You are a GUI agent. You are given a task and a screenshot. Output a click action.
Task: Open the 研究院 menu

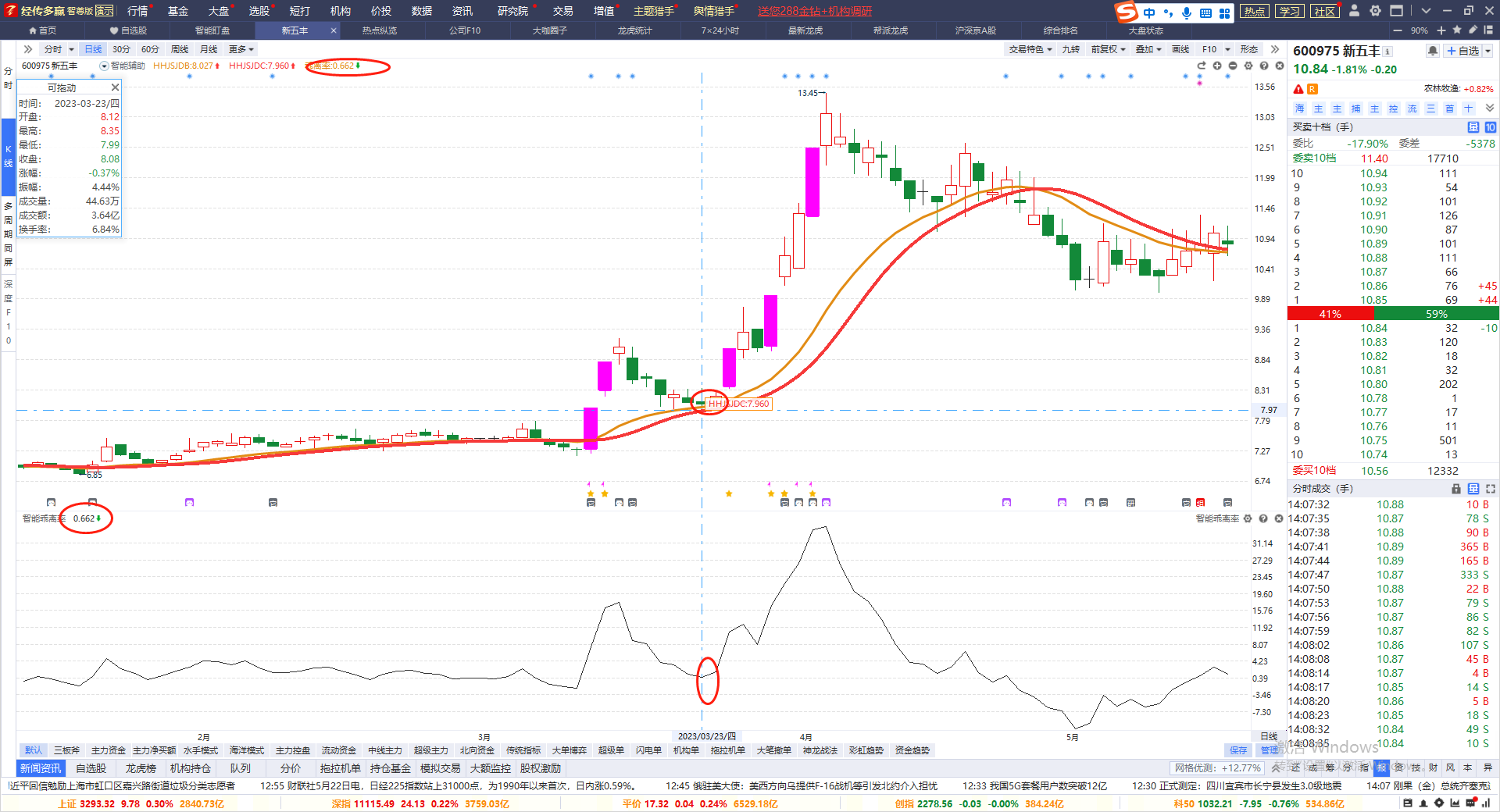(512, 11)
